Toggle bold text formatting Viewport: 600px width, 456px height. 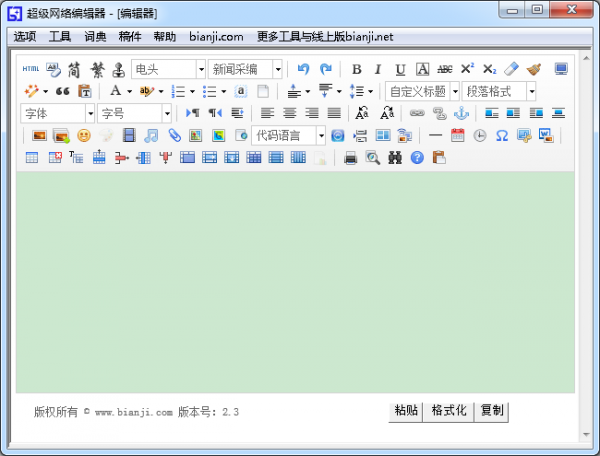coord(357,69)
